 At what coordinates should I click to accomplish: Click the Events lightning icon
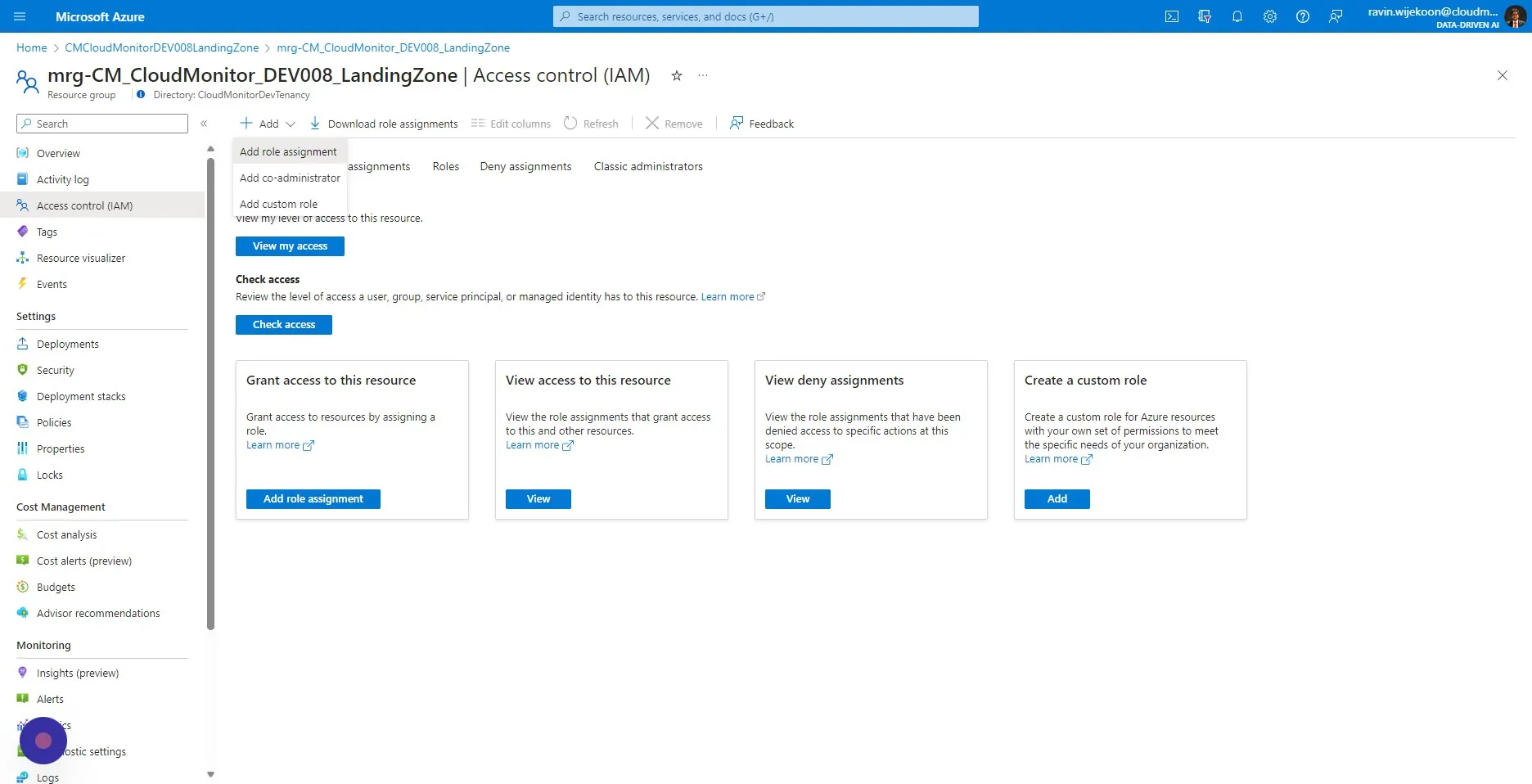click(23, 284)
